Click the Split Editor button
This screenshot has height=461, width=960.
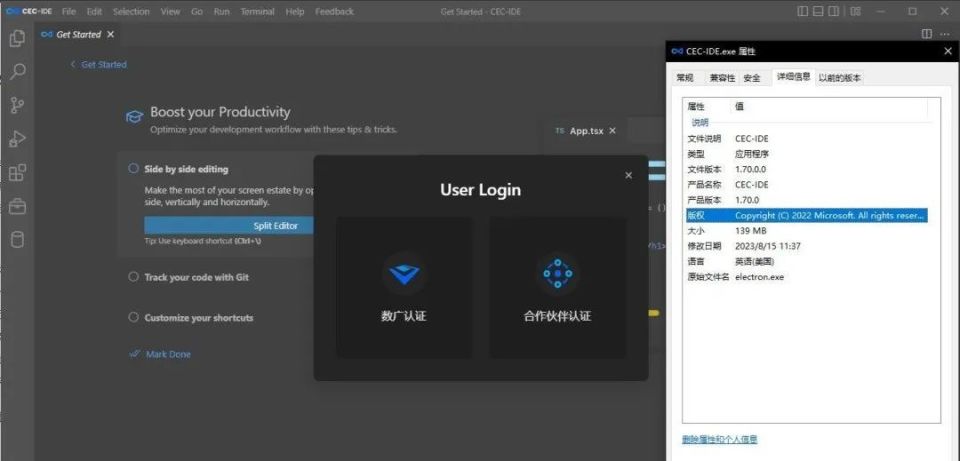coord(276,226)
